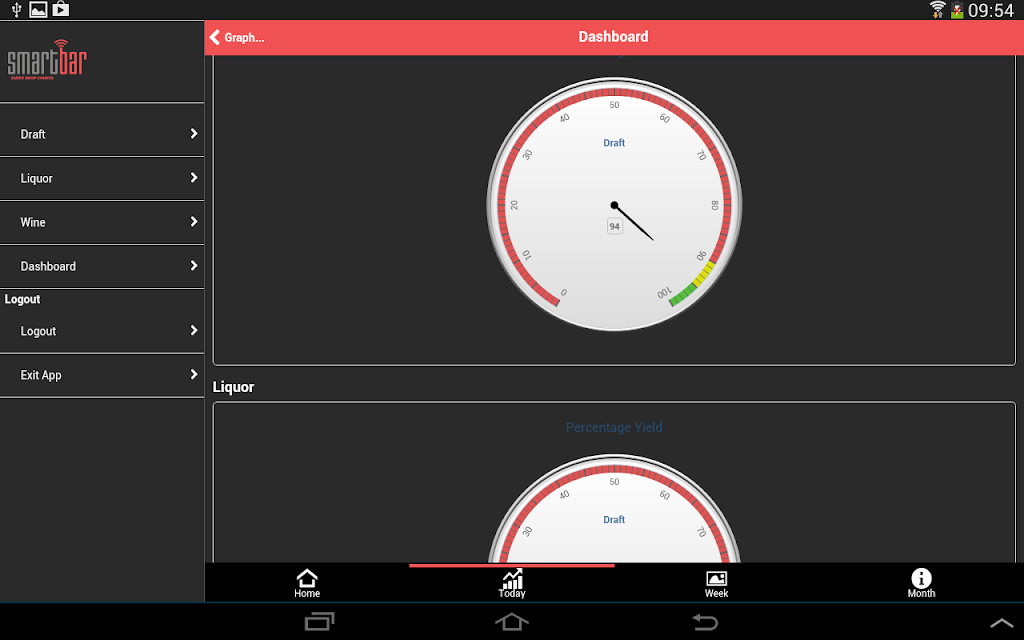Open the Liquor menu item
Image resolution: width=1024 pixels, height=640 pixels.
point(102,178)
